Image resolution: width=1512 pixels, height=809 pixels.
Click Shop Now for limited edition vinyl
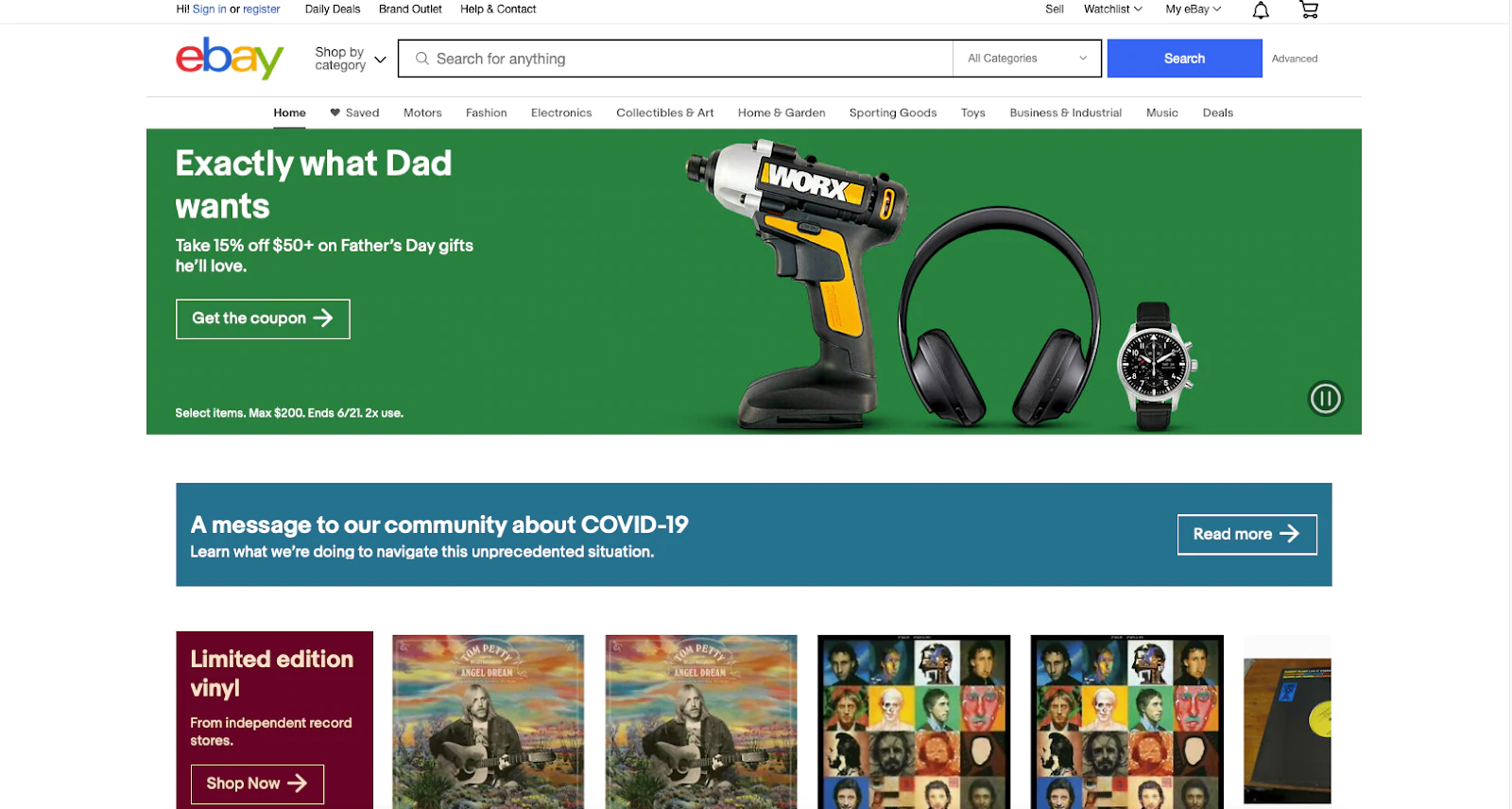(x=257, y=784)
